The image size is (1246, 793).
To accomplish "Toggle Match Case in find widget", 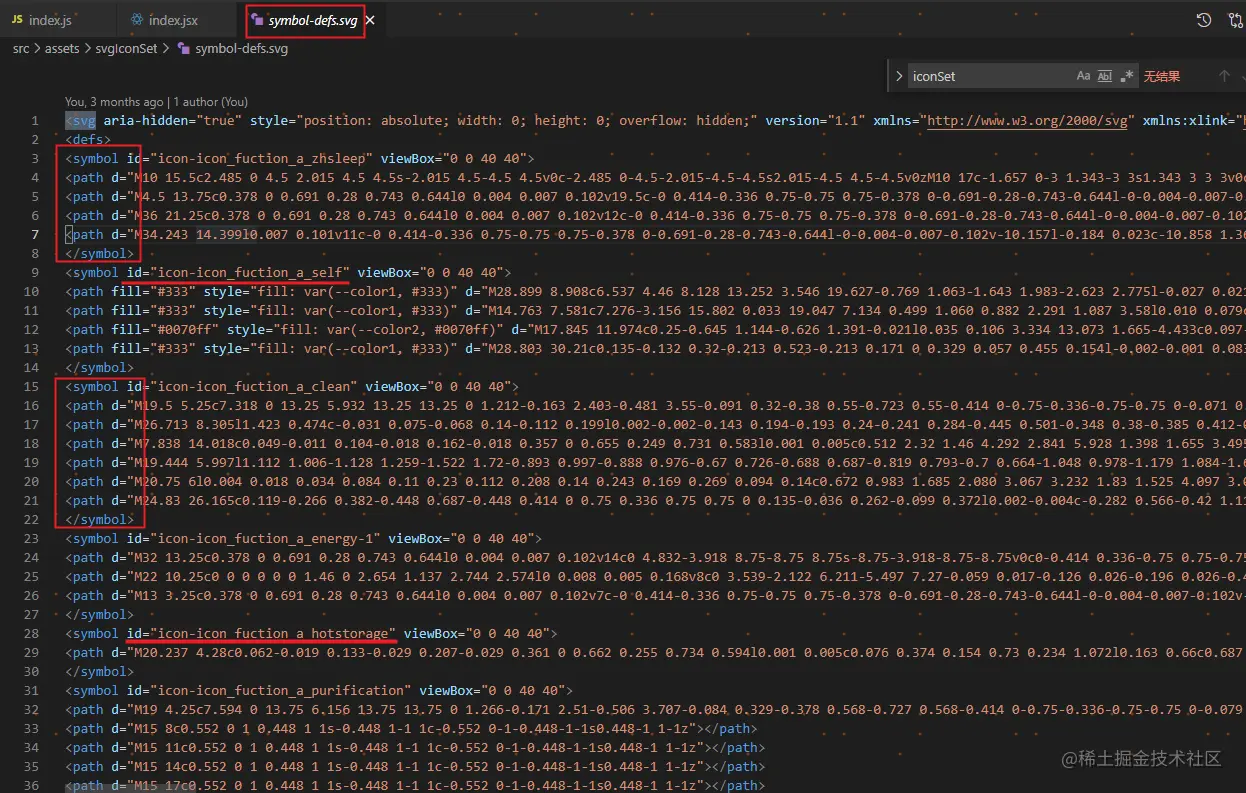I will [1083, 76].
